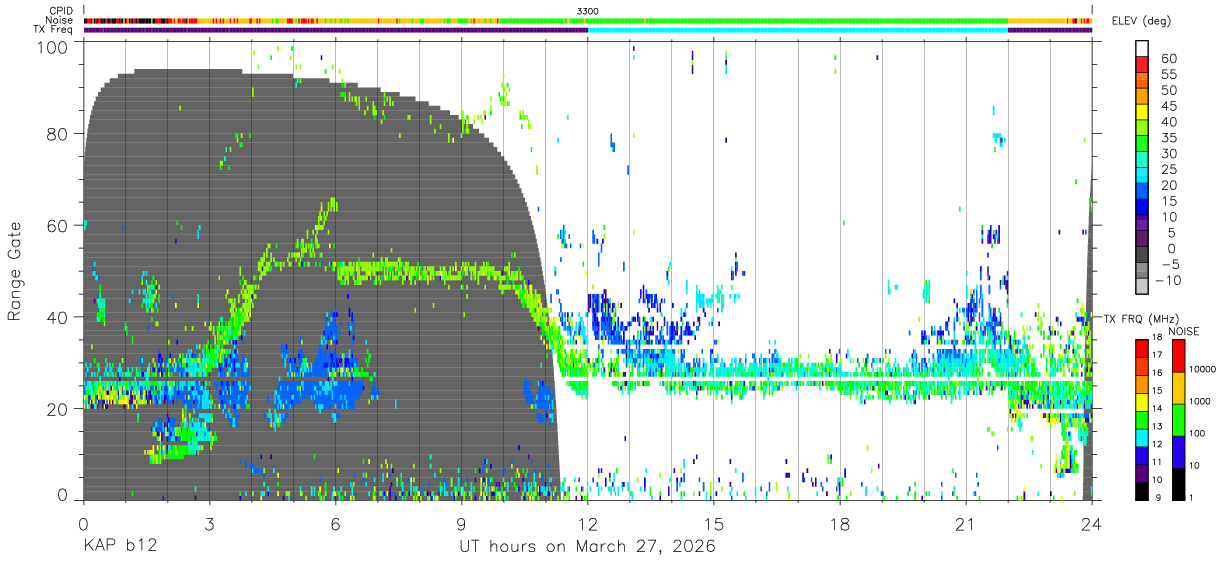Click the ELEV (deg) colorbar title
This screenshot has height=567, width=1228.
tap(1141, 21)
